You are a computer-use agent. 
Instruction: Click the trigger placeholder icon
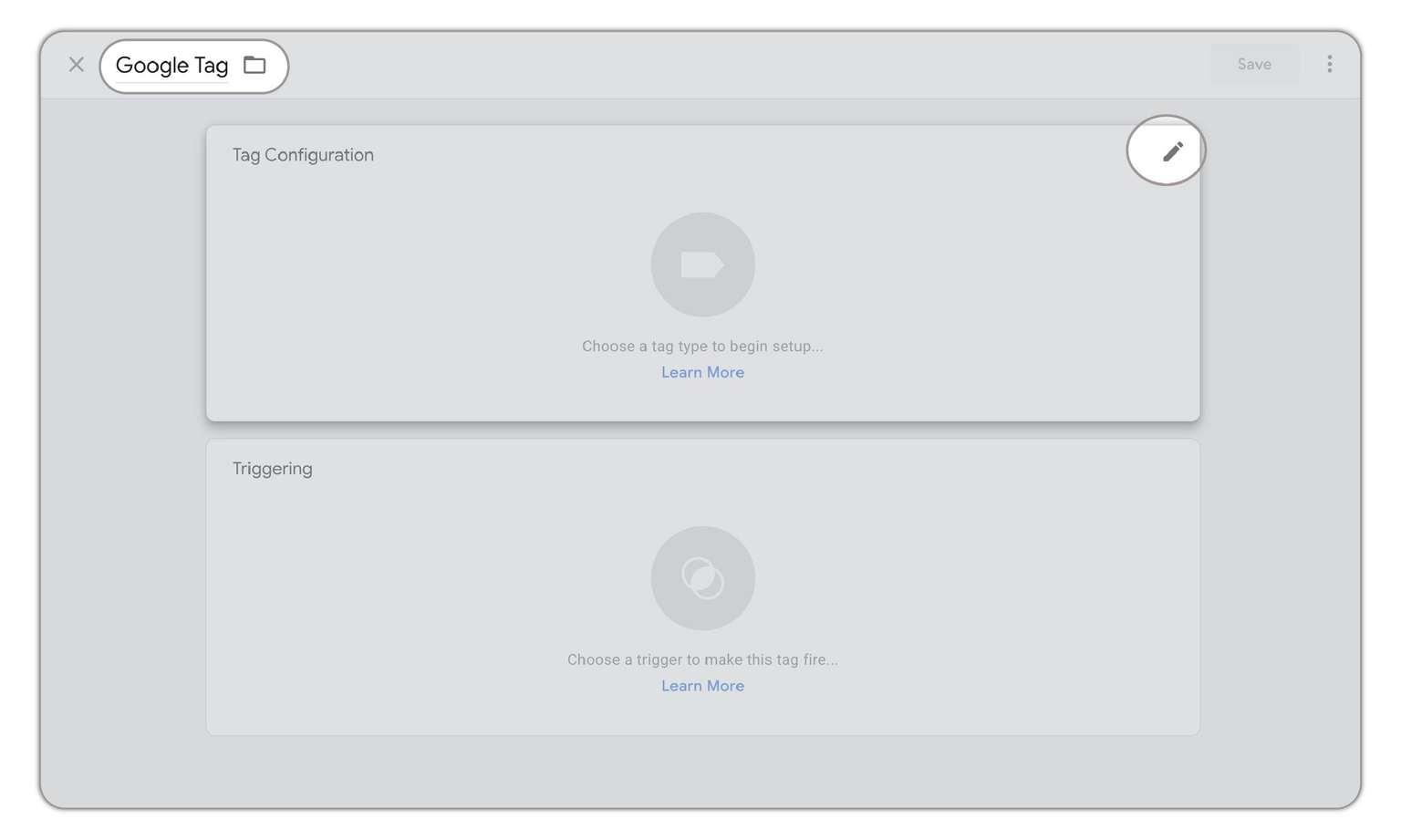tap(703, 578)
